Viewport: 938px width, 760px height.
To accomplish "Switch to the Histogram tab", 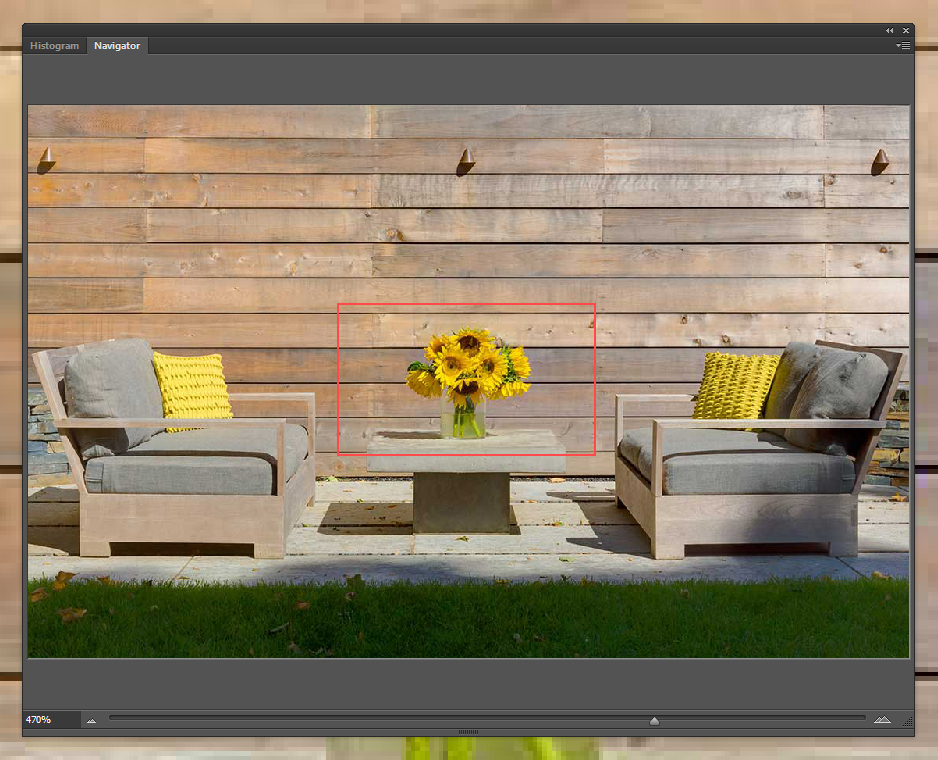I will 54,45.
